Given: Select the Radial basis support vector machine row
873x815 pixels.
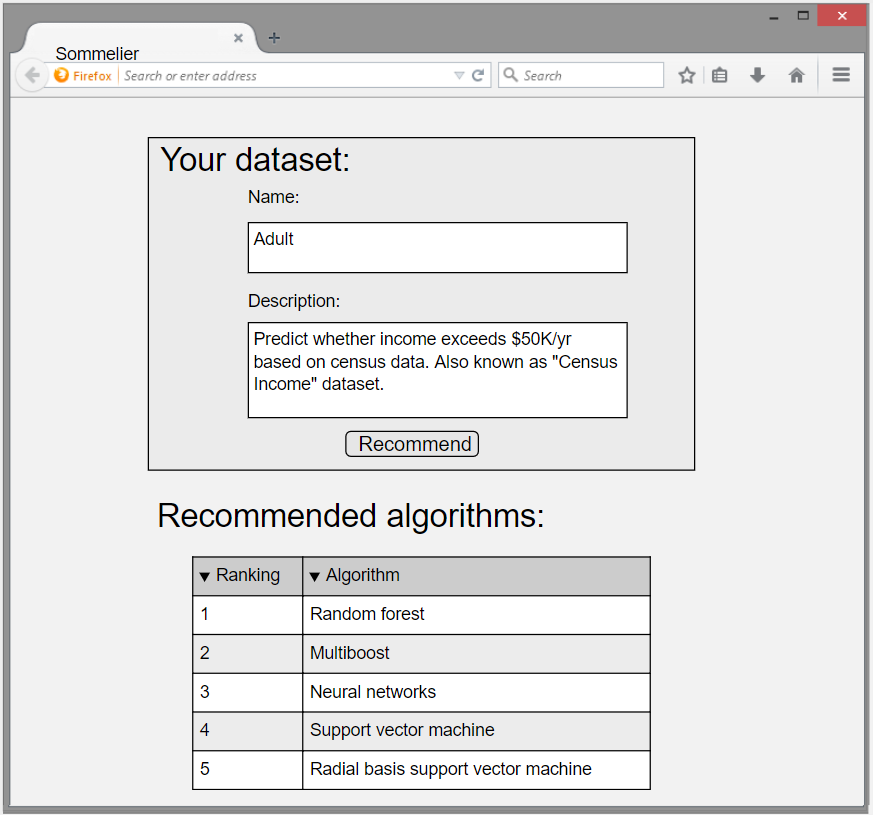Looking at the screenshot, I should click(x=421, y=770).
